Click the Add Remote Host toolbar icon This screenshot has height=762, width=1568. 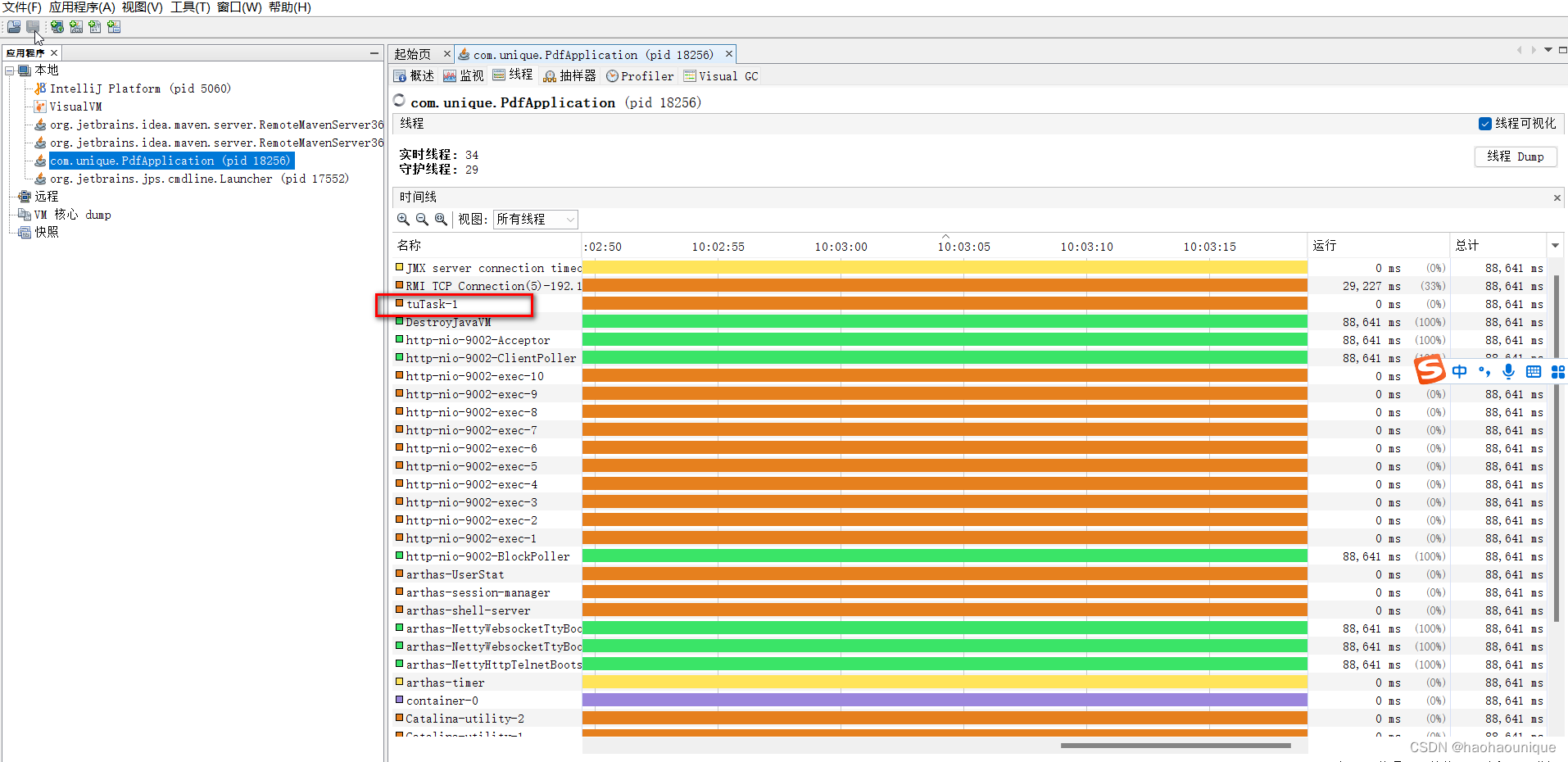point(57,27)
